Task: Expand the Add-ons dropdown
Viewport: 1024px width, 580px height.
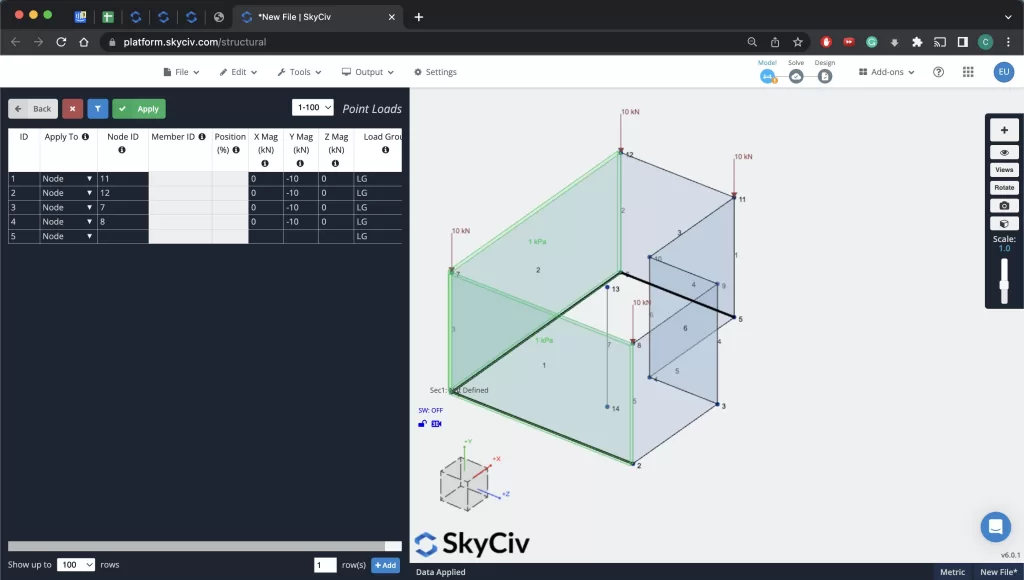Action: coord(886,72)
